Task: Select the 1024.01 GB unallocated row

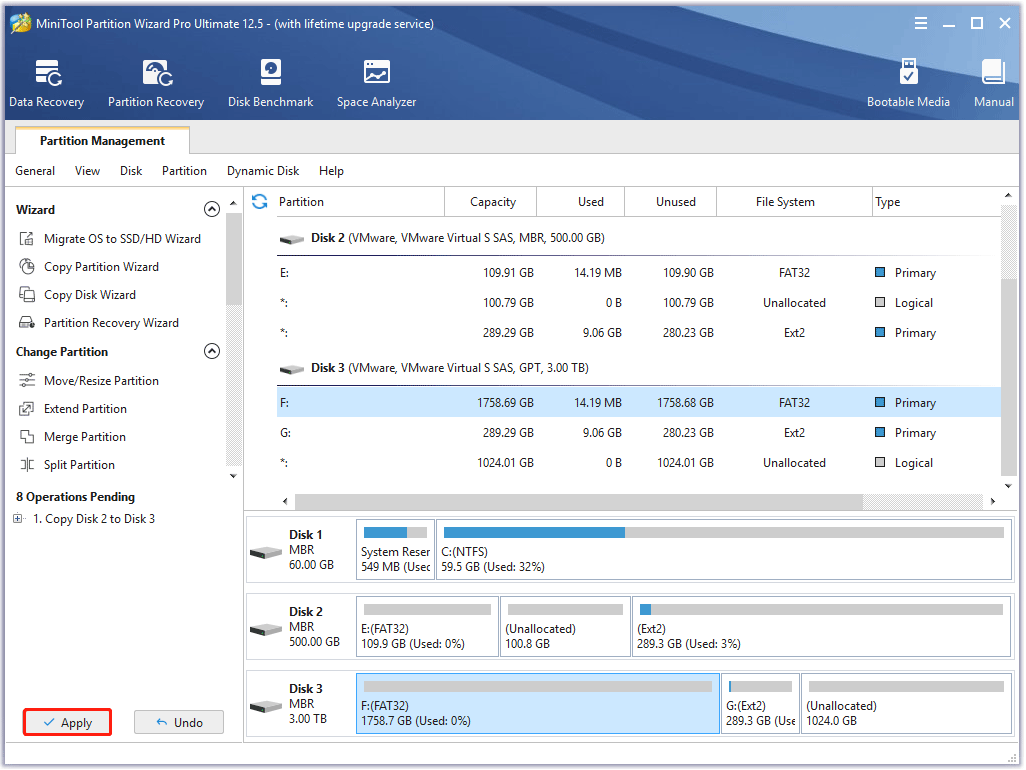Action: click(x=639, y=463)
